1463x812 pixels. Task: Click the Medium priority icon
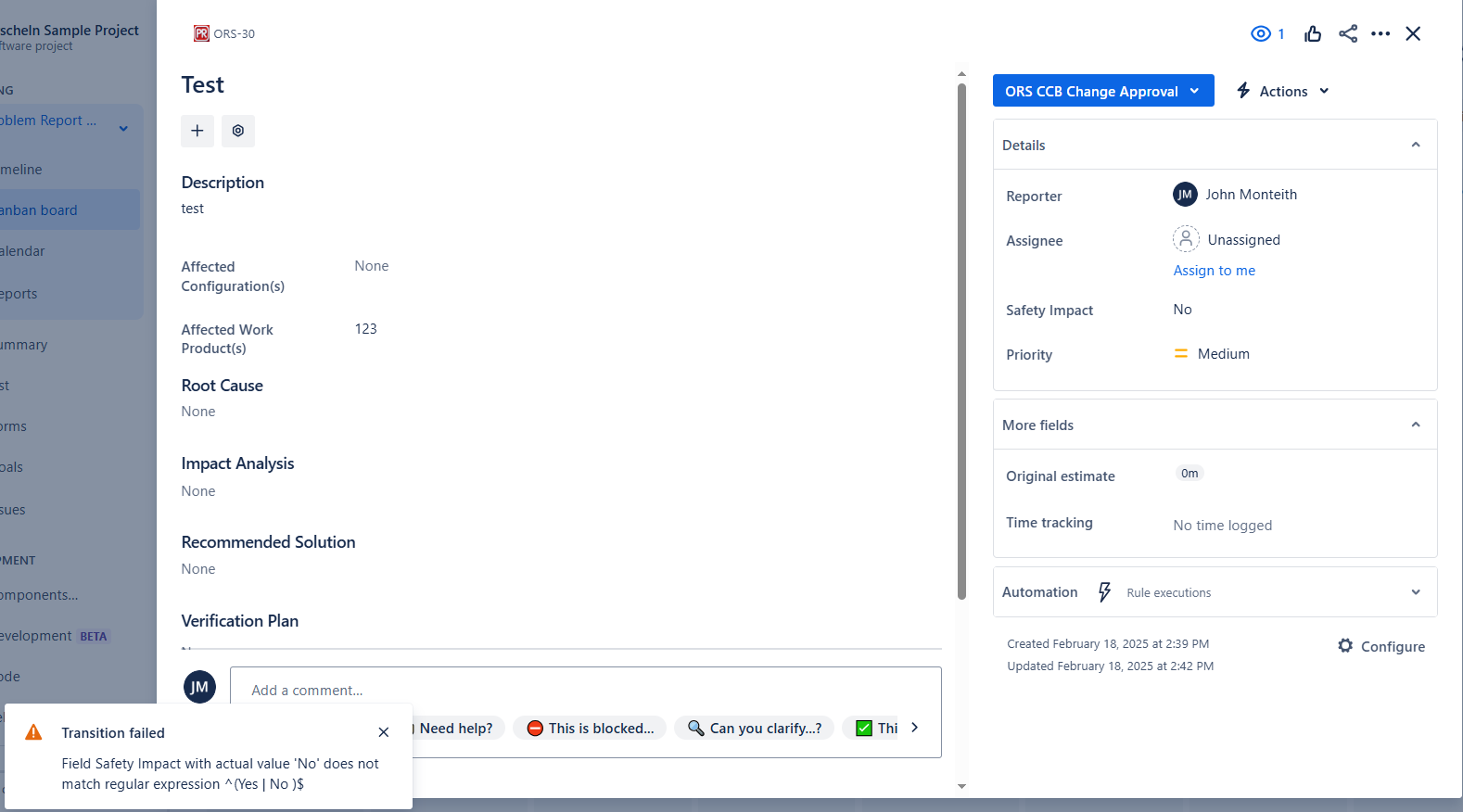click(1181, 354)
